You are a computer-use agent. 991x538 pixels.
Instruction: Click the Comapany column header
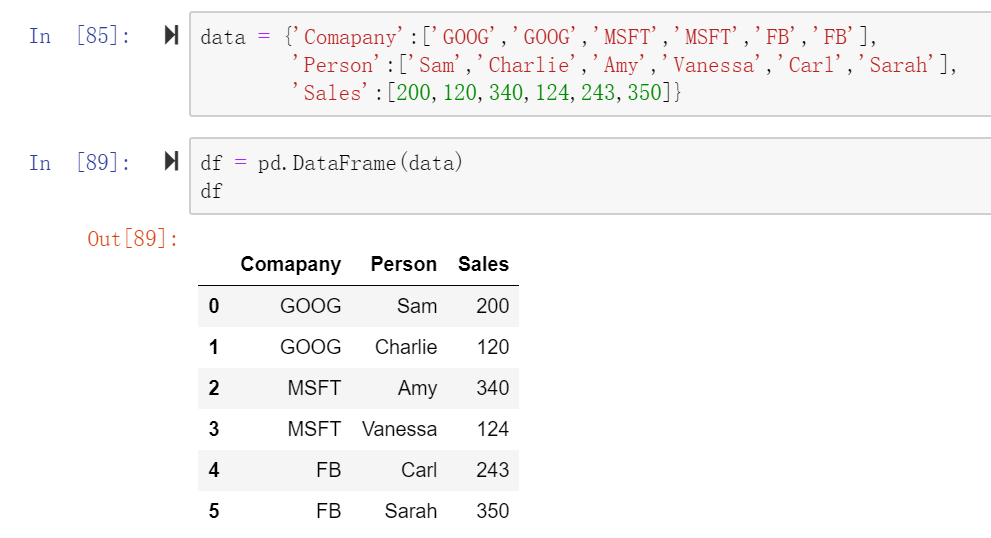290,265
